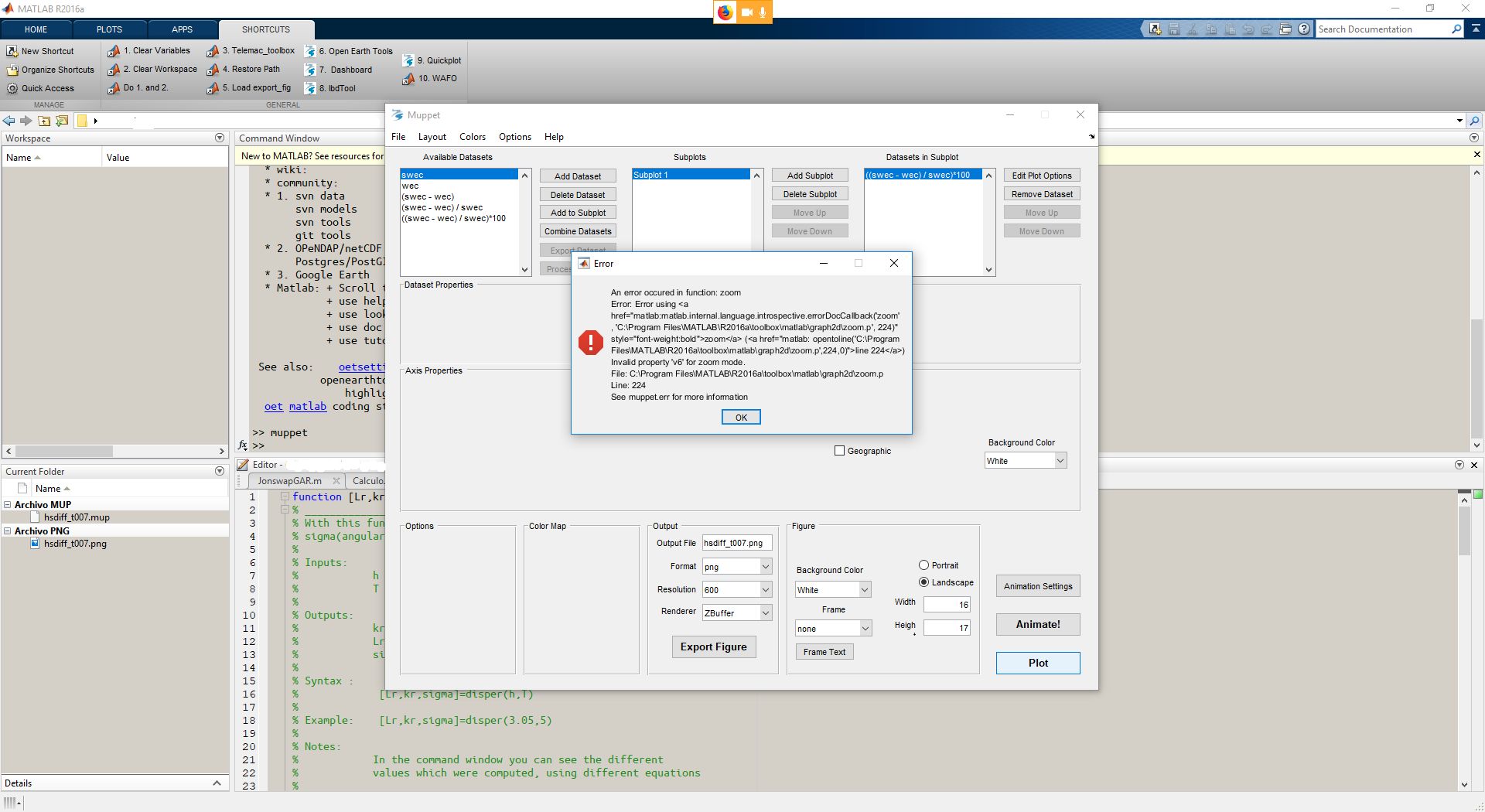Launch the WAFO shortcut
The width and height of the screenshot is (1485, 812).
[408, 79]
